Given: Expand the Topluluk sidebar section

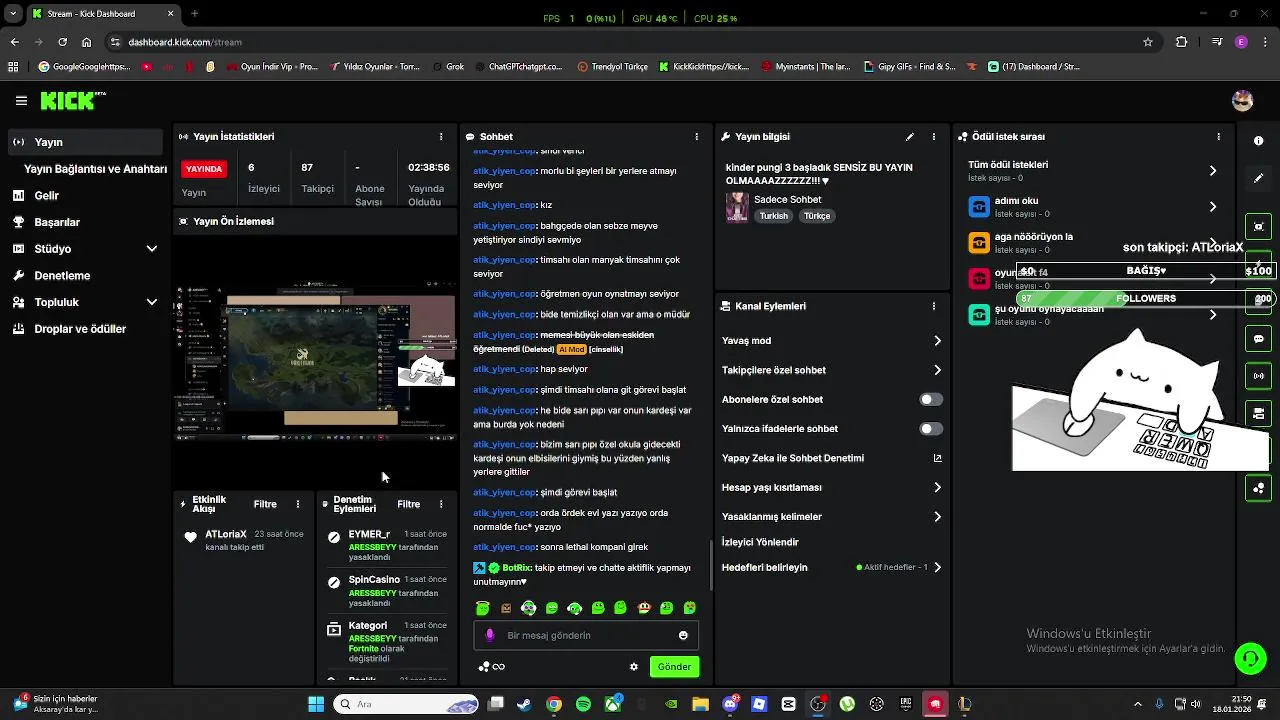Looking at the screenshot, I should pyautogui.click(x=152, y=302).
